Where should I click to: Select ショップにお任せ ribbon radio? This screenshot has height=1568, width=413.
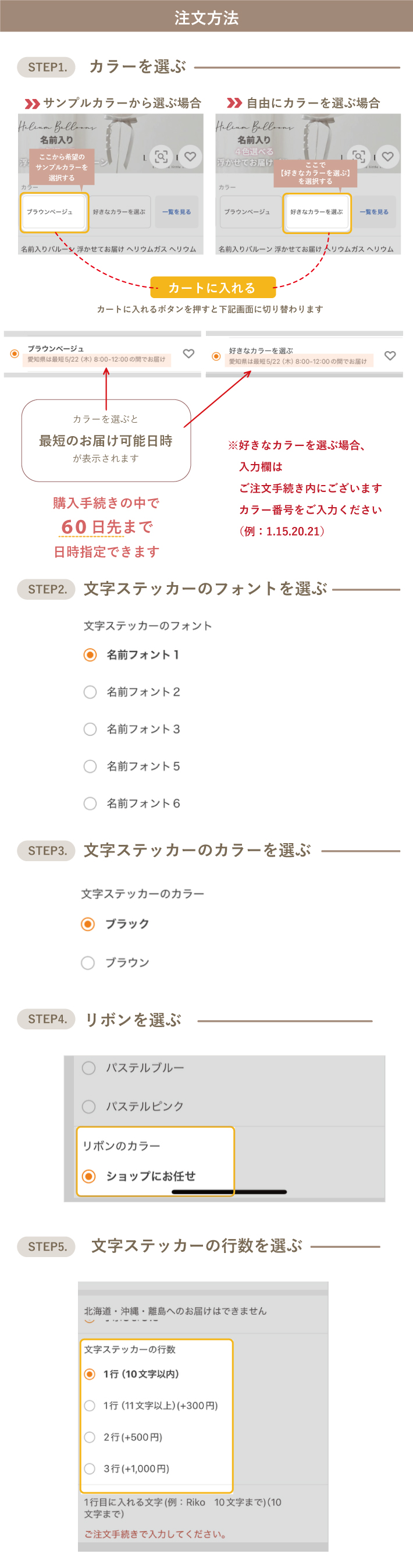pyautogui.click(x=89, y=1176)
